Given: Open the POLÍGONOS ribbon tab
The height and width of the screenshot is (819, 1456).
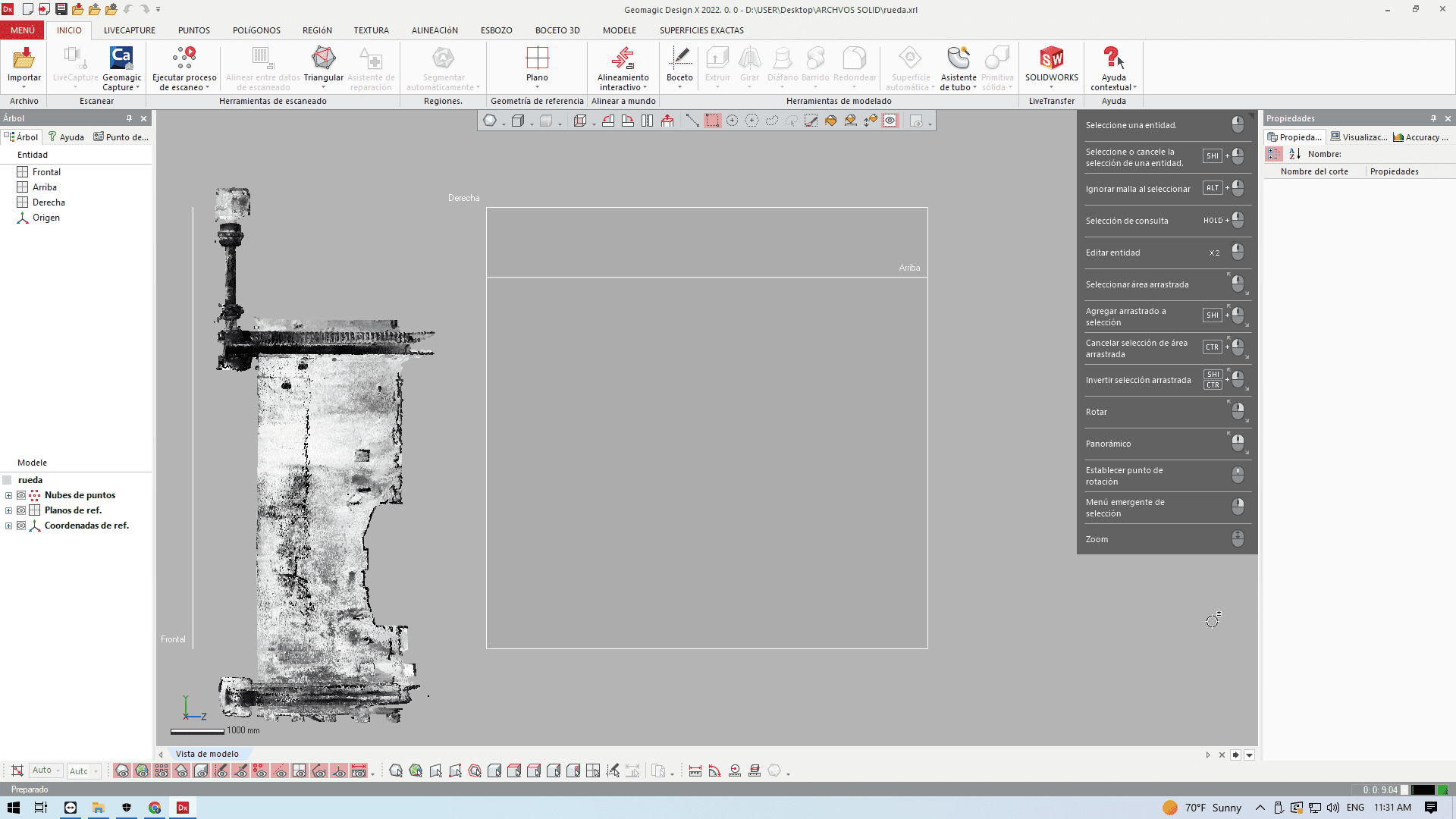Looking at the screenshot, I should (256, 30).
